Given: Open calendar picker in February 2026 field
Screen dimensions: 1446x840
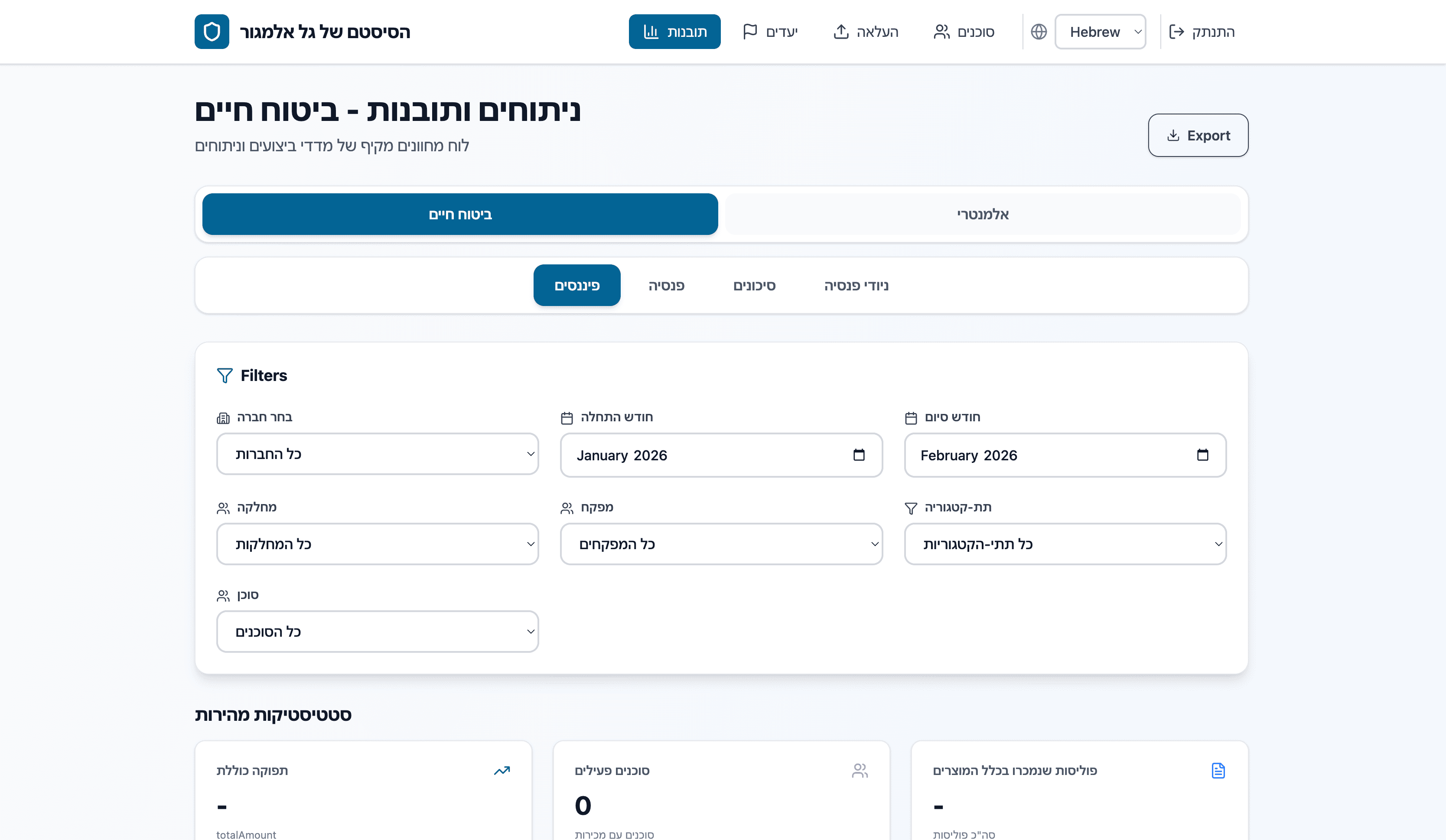Looking at the screenshot, I should 1202,455.
